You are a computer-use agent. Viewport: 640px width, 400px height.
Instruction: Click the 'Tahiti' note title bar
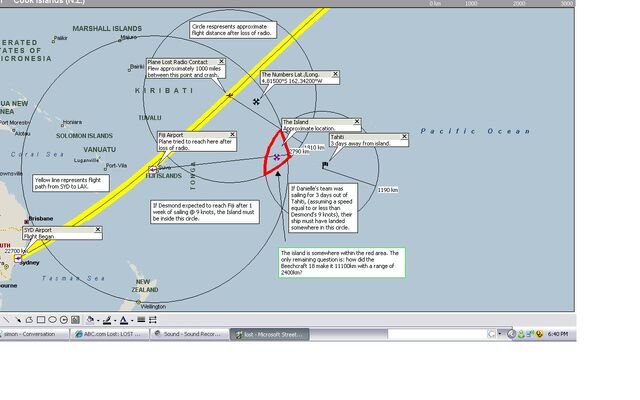(366, 137)
